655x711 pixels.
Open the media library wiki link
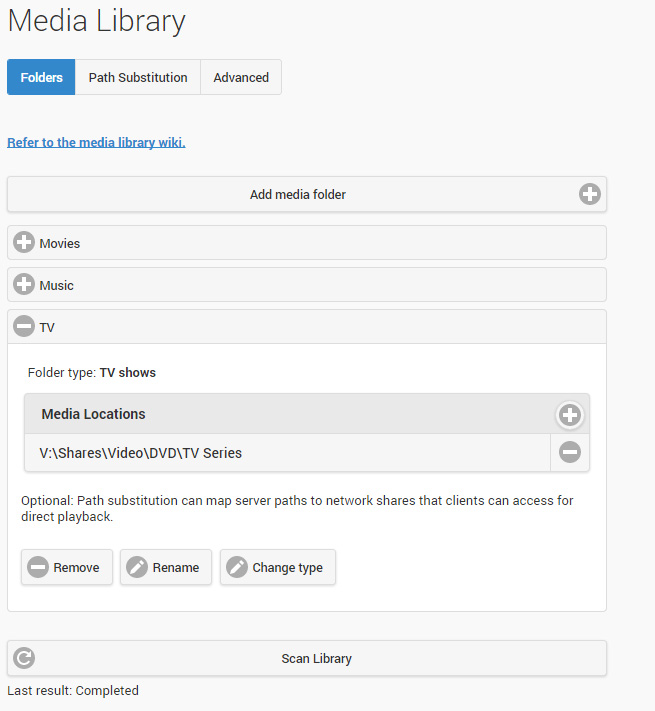96,142
